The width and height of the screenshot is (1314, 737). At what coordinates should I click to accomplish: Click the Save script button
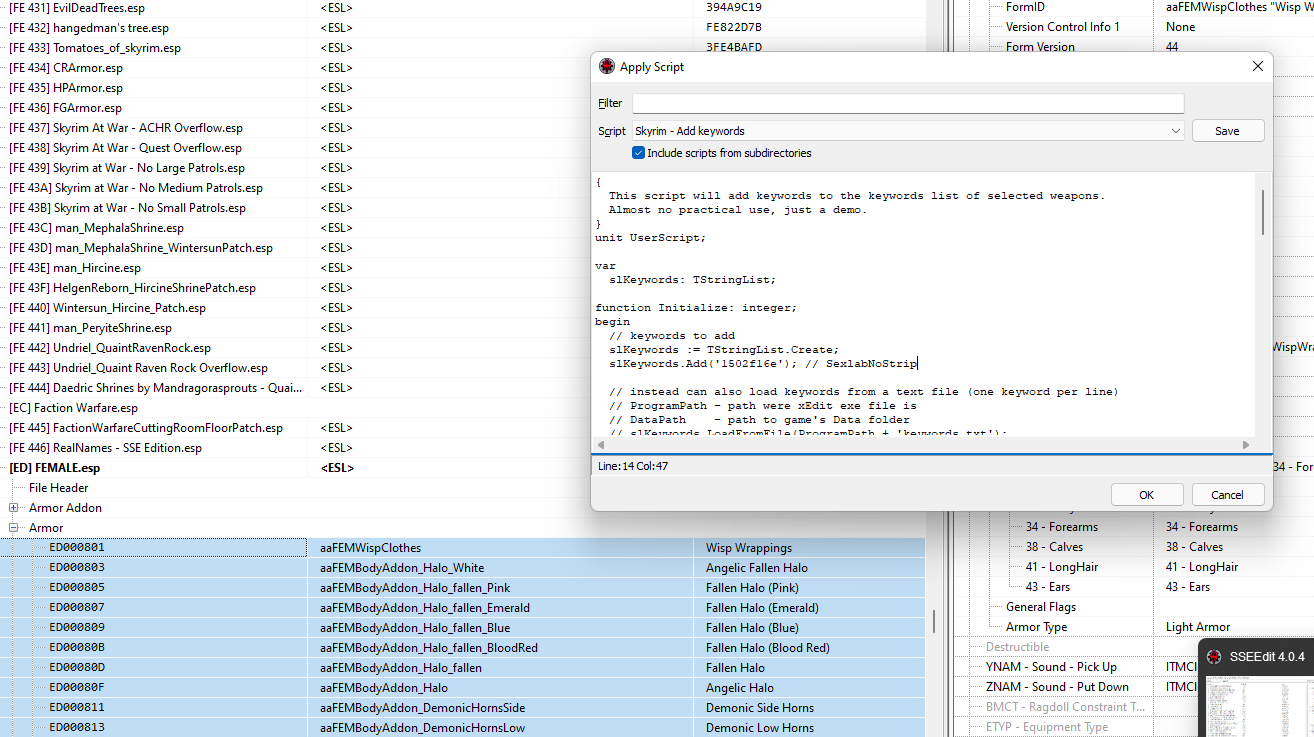(1228, 131)
